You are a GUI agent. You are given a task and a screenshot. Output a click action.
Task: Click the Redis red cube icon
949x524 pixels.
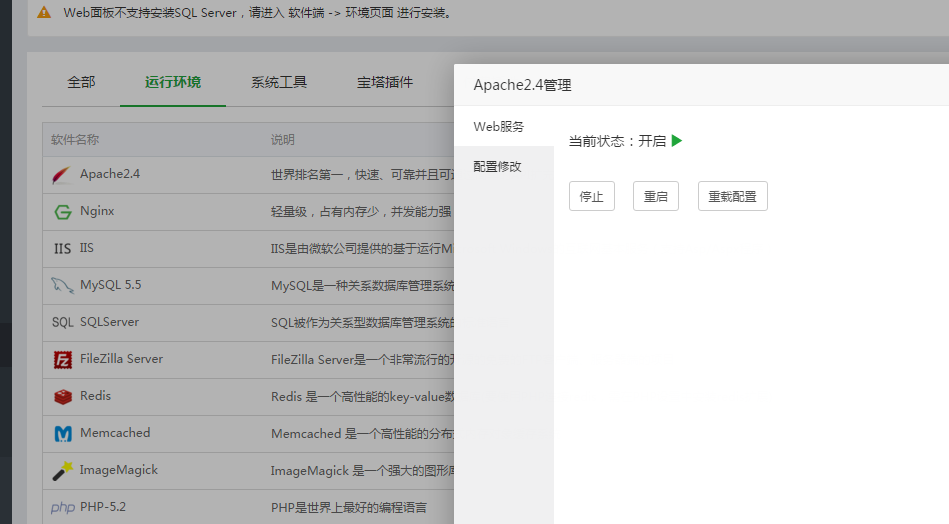(x=62, y=396)
